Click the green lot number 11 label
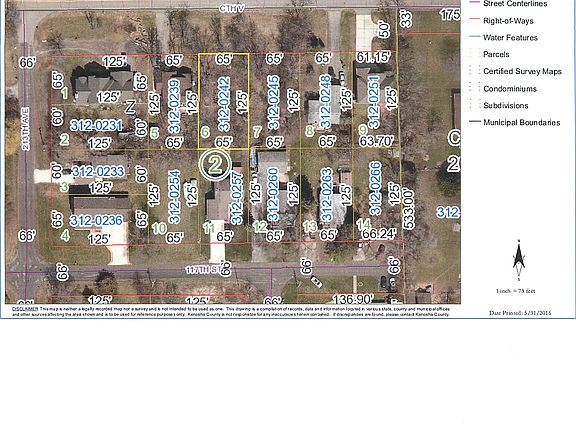 click(x=208, y=228)
